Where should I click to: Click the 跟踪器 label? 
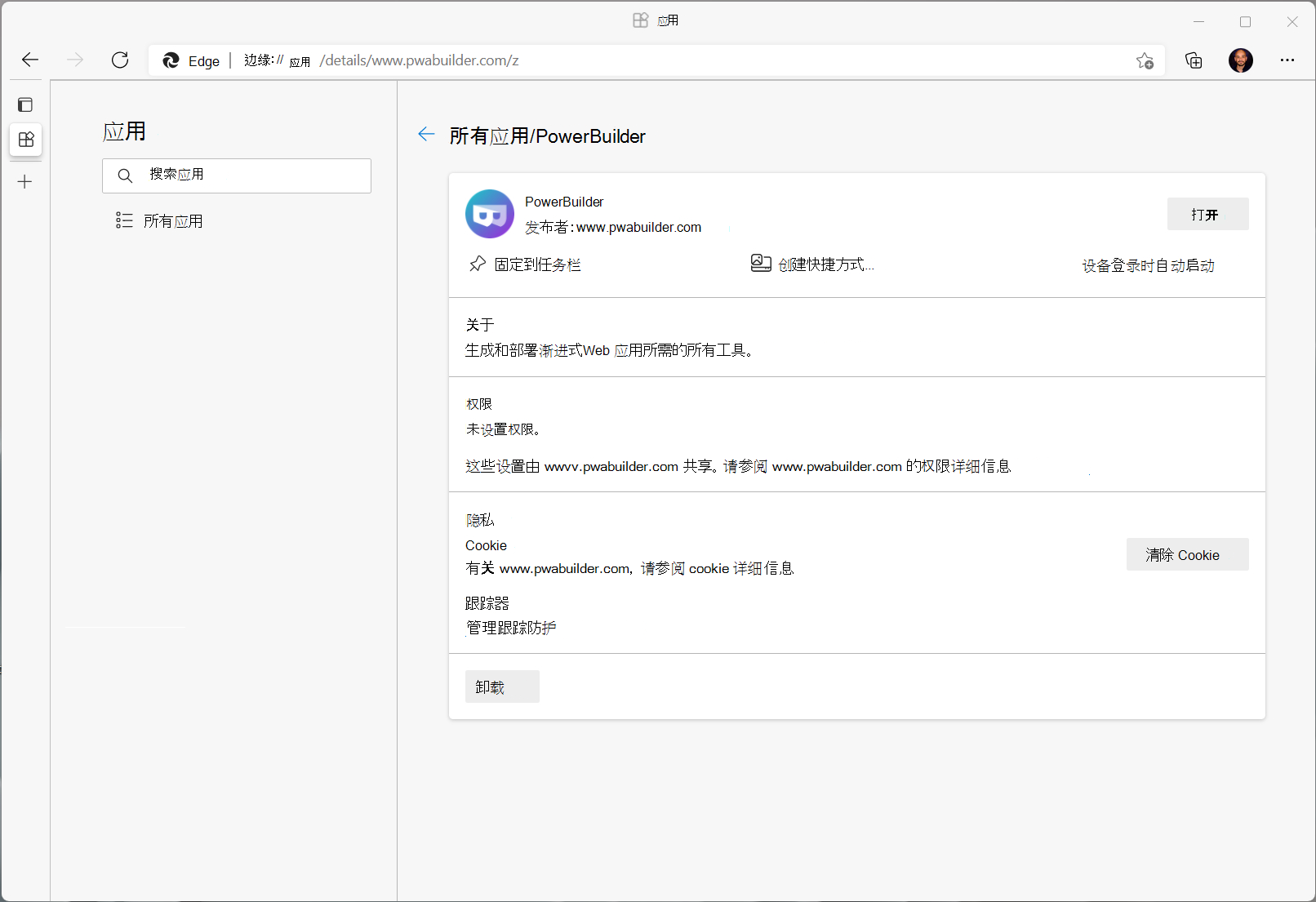click(x=487, y=603)
